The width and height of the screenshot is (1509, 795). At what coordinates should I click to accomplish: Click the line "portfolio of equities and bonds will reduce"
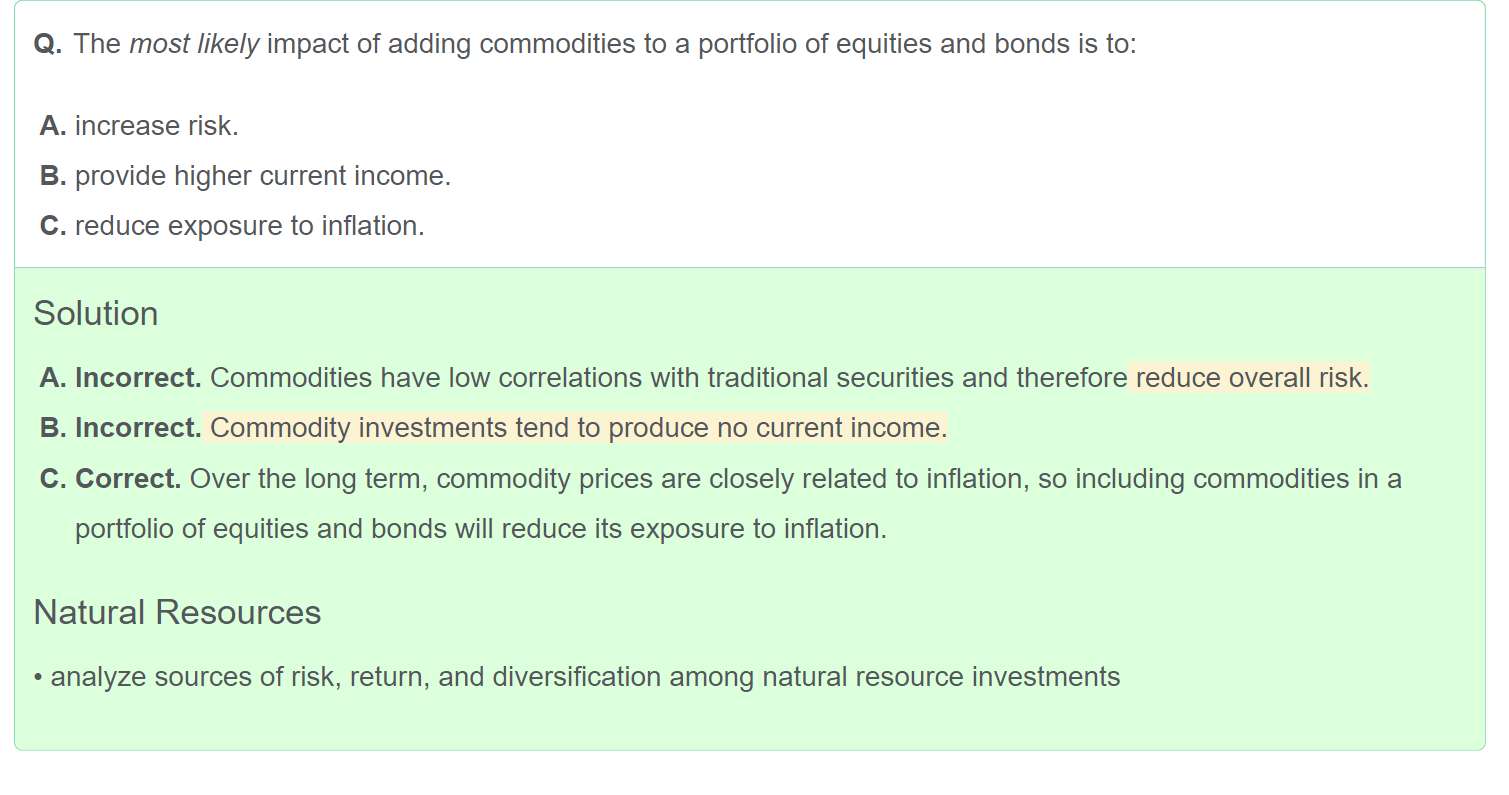click(x=480, y=528)
